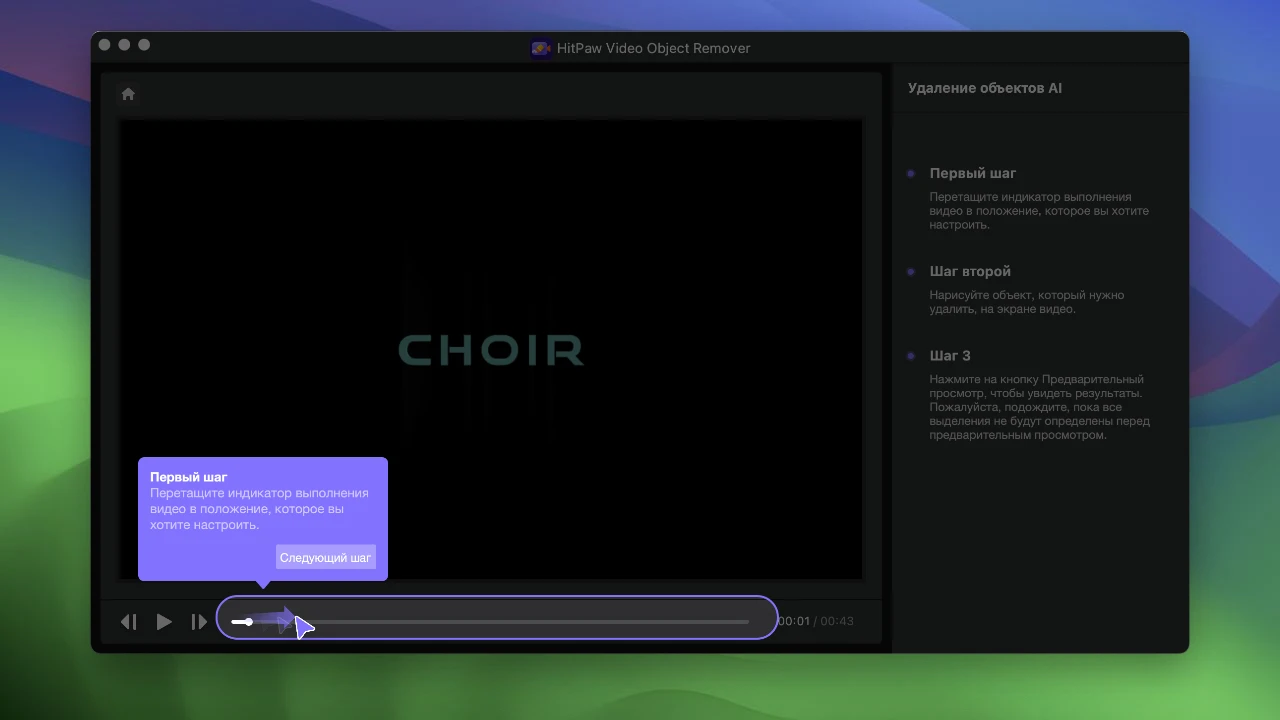Click the bullet beside Шаг второй

(x=911, y=271)
